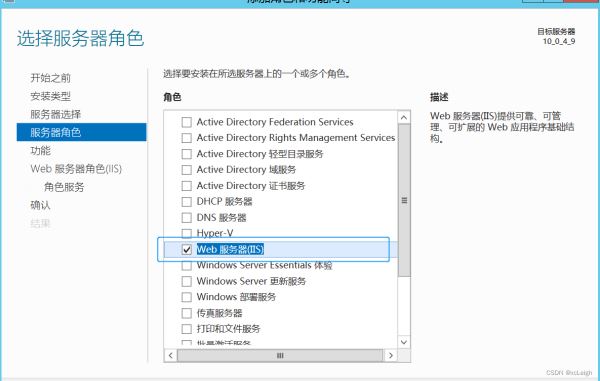This screenshot has width=600, height=381.
Task: Click the horizontal scrollbar thumb below roles
Action: click(x=280, y=355)
